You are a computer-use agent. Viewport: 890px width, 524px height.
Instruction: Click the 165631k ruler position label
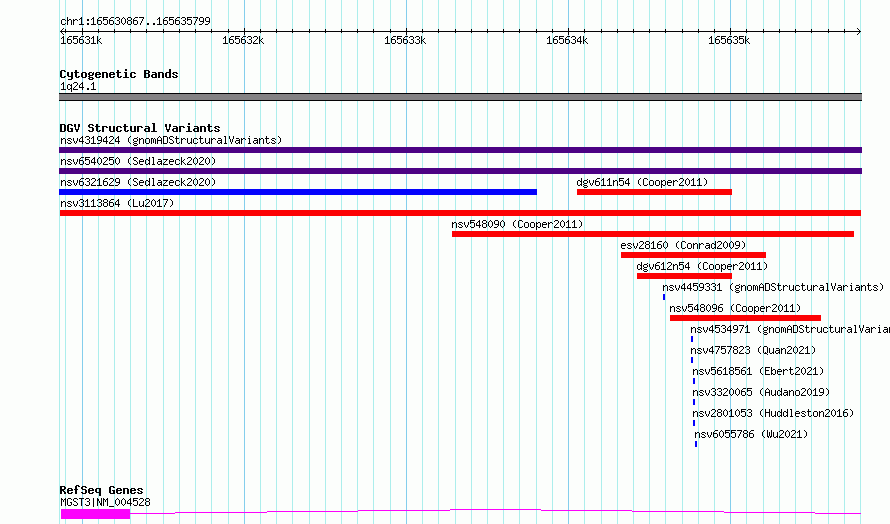coord(81,40)
